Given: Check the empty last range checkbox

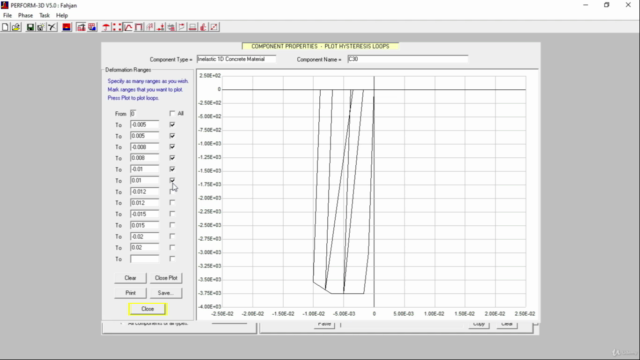Looking at the screenshot, I should click(x=172, y=258).
